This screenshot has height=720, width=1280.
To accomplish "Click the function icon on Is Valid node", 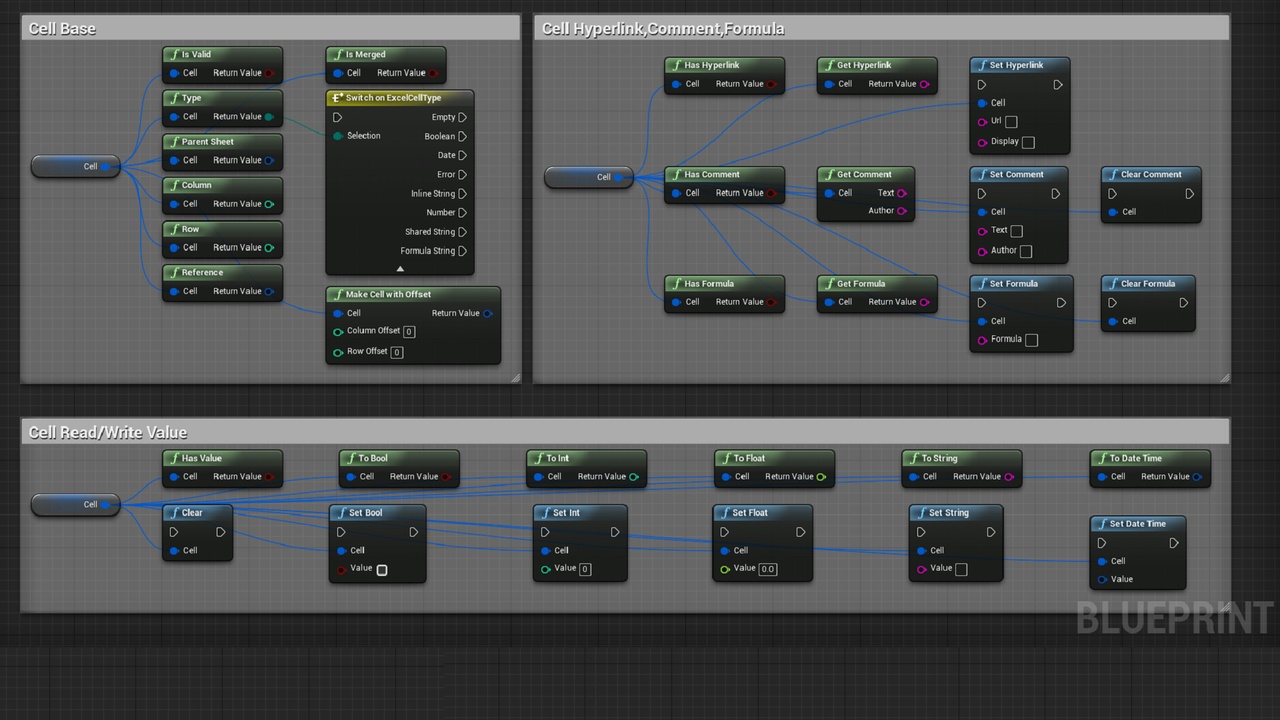I will pyautogui.click(x=174, y=55).
